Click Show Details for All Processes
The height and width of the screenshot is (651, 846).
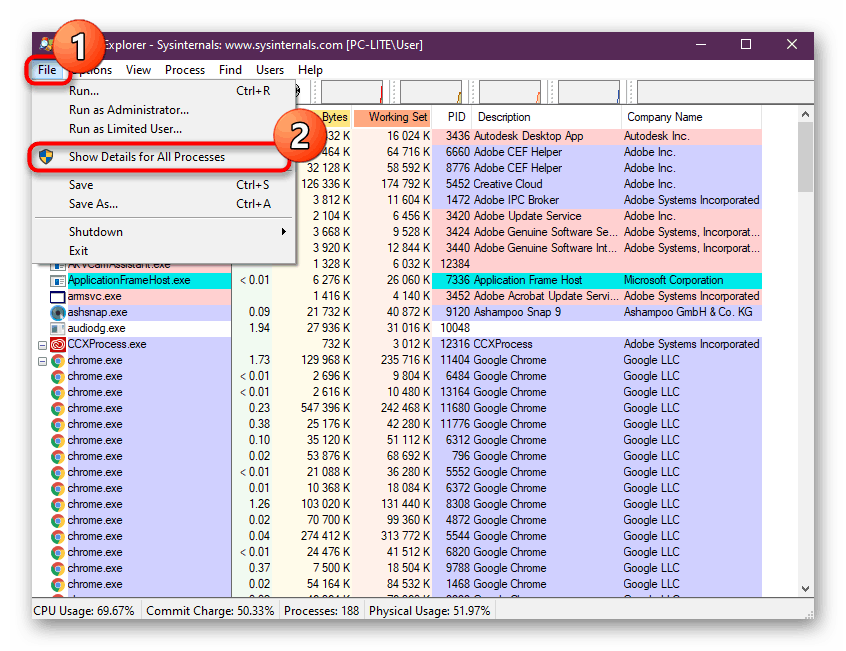pos(164,157)
